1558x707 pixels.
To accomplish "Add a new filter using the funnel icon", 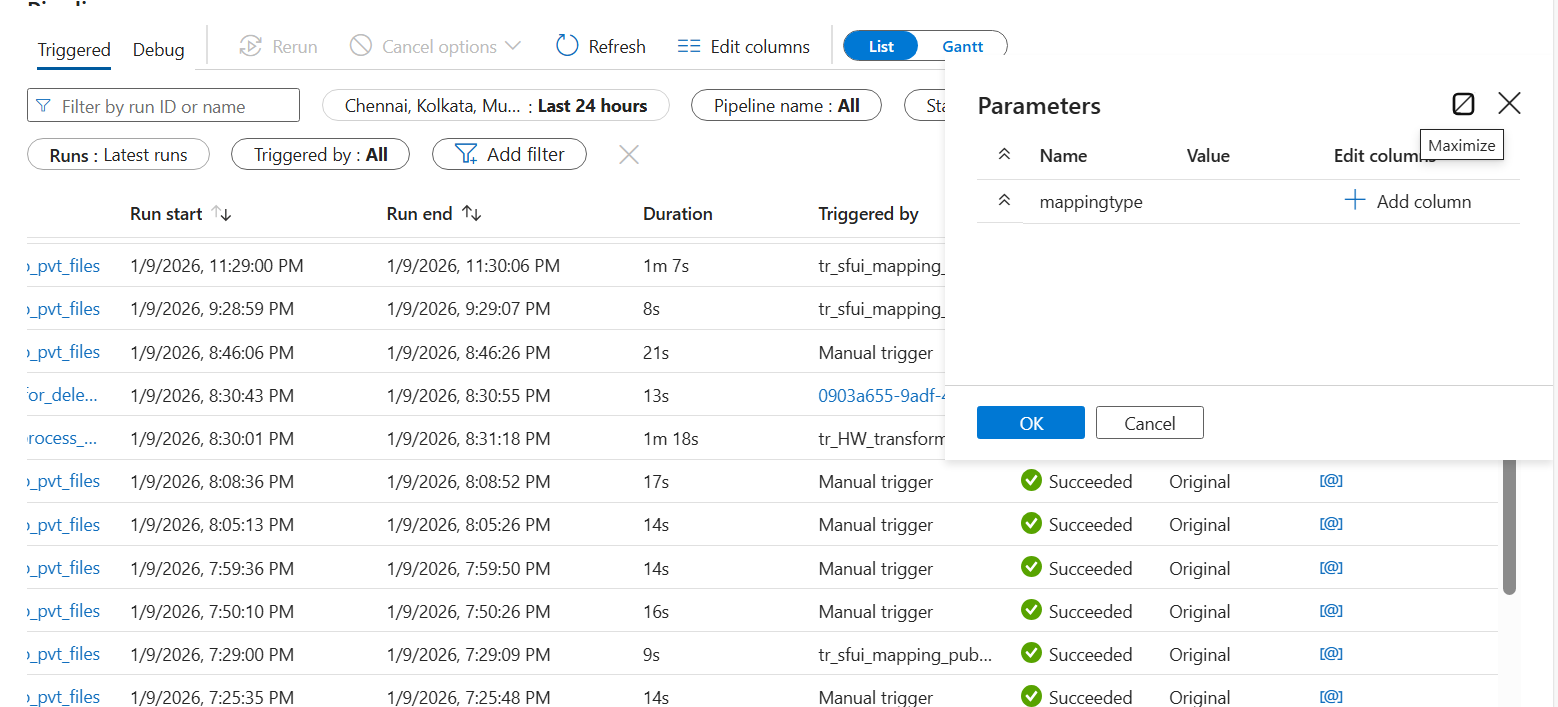I will [x=509, y=154].
